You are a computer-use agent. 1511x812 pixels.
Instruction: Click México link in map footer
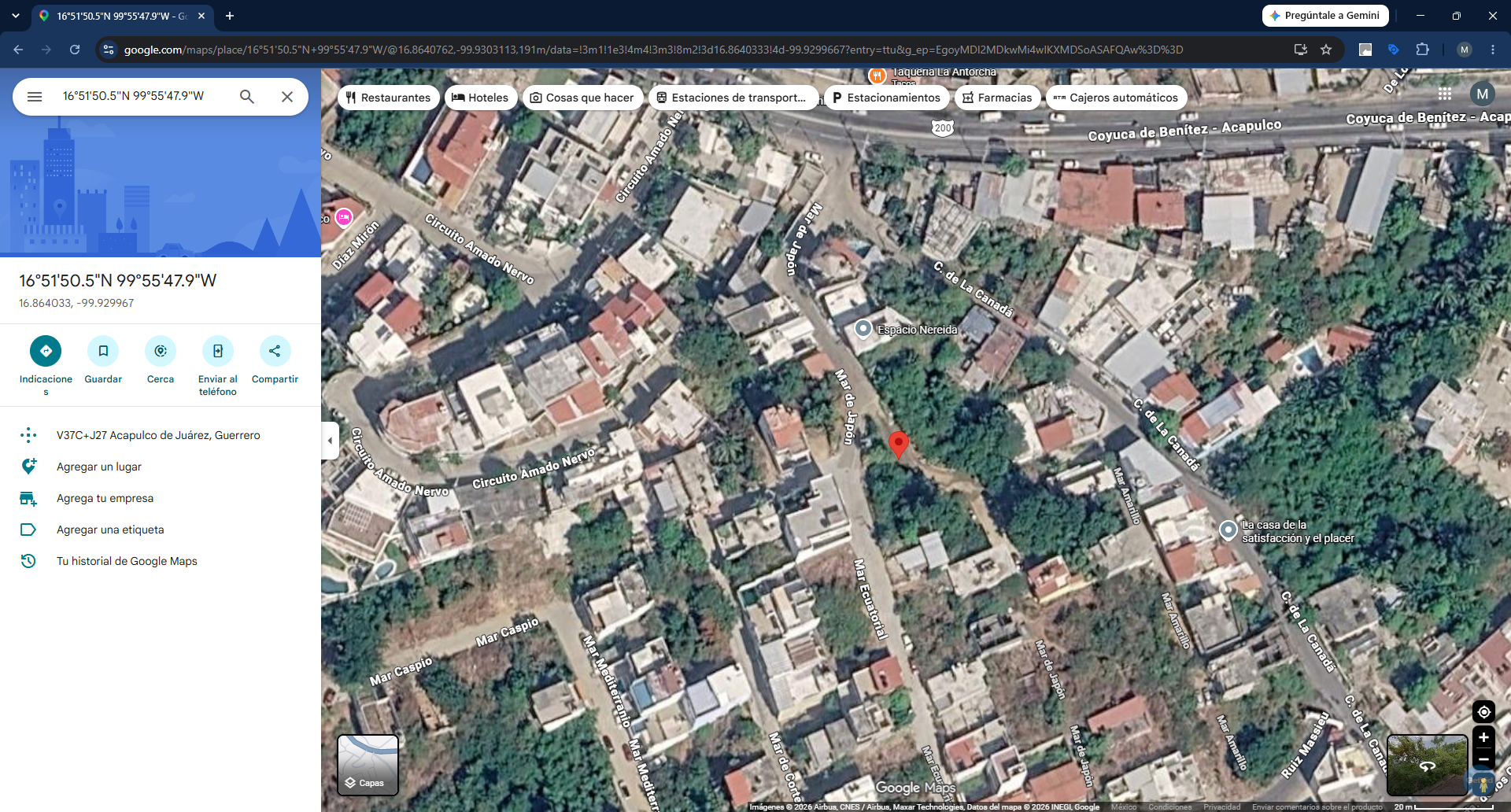pos(1124,806)
